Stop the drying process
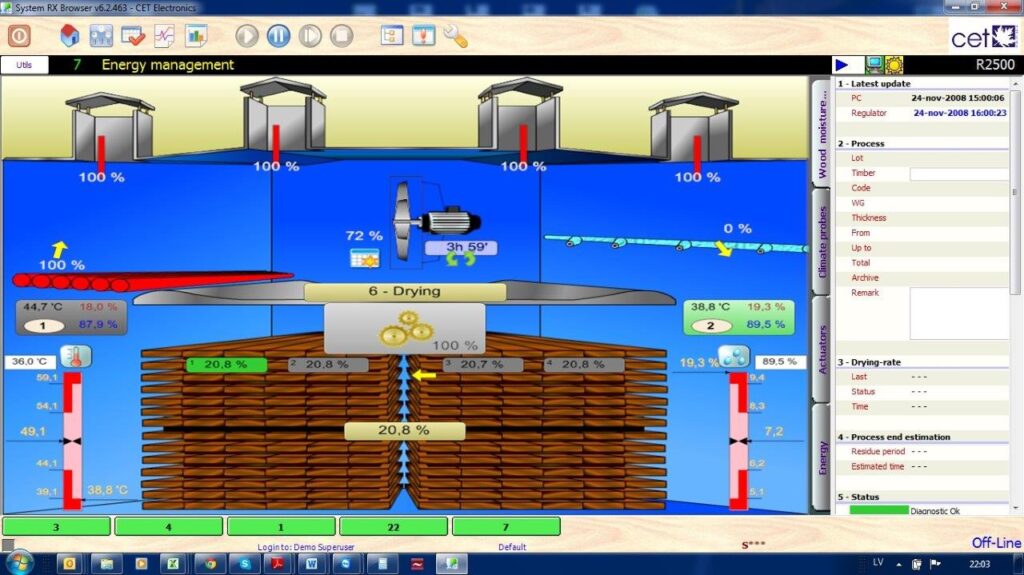The image size is (1024, 575). click(x=341, y=35)
